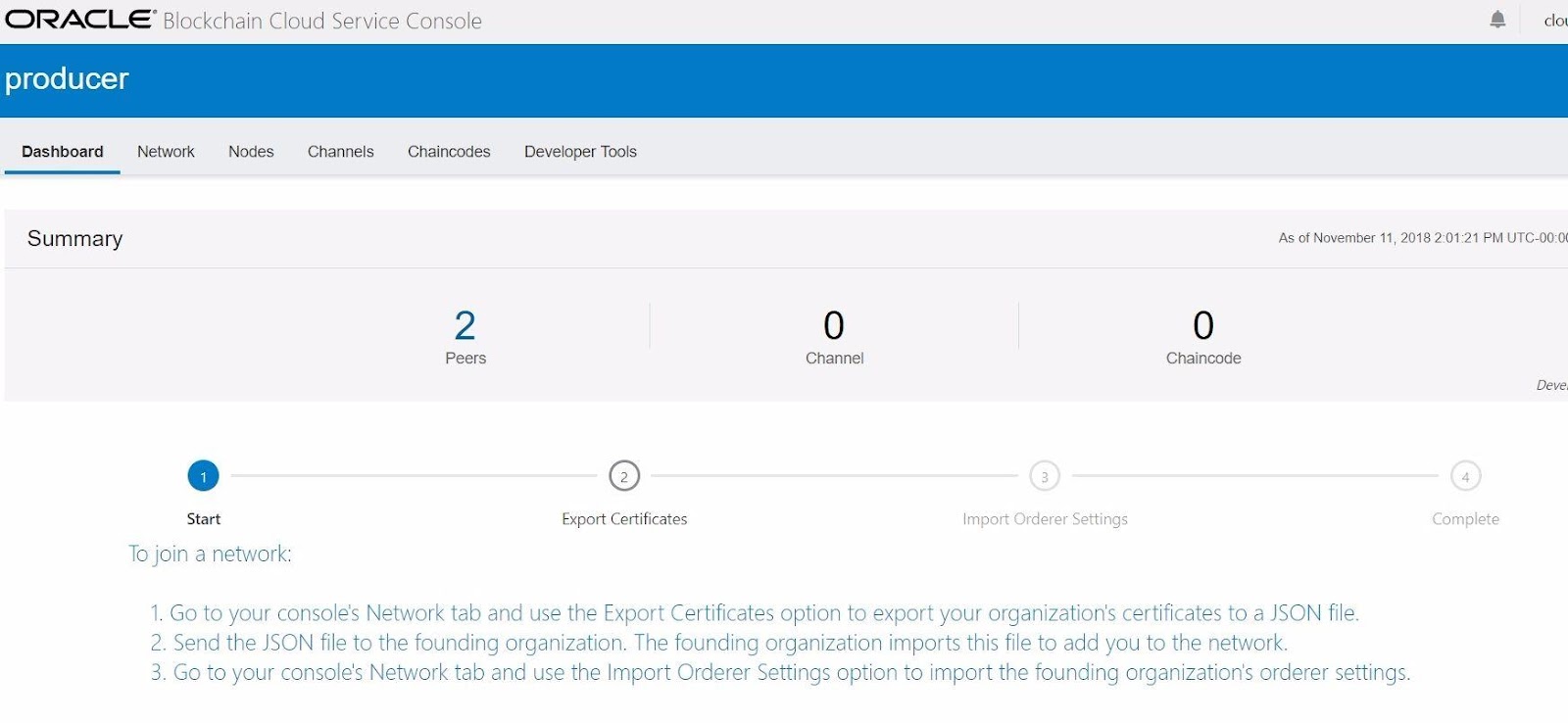The height and width of the screenshot is (723, 1568).
Task: Switch to the Dashboard tab
Action: 63,152
